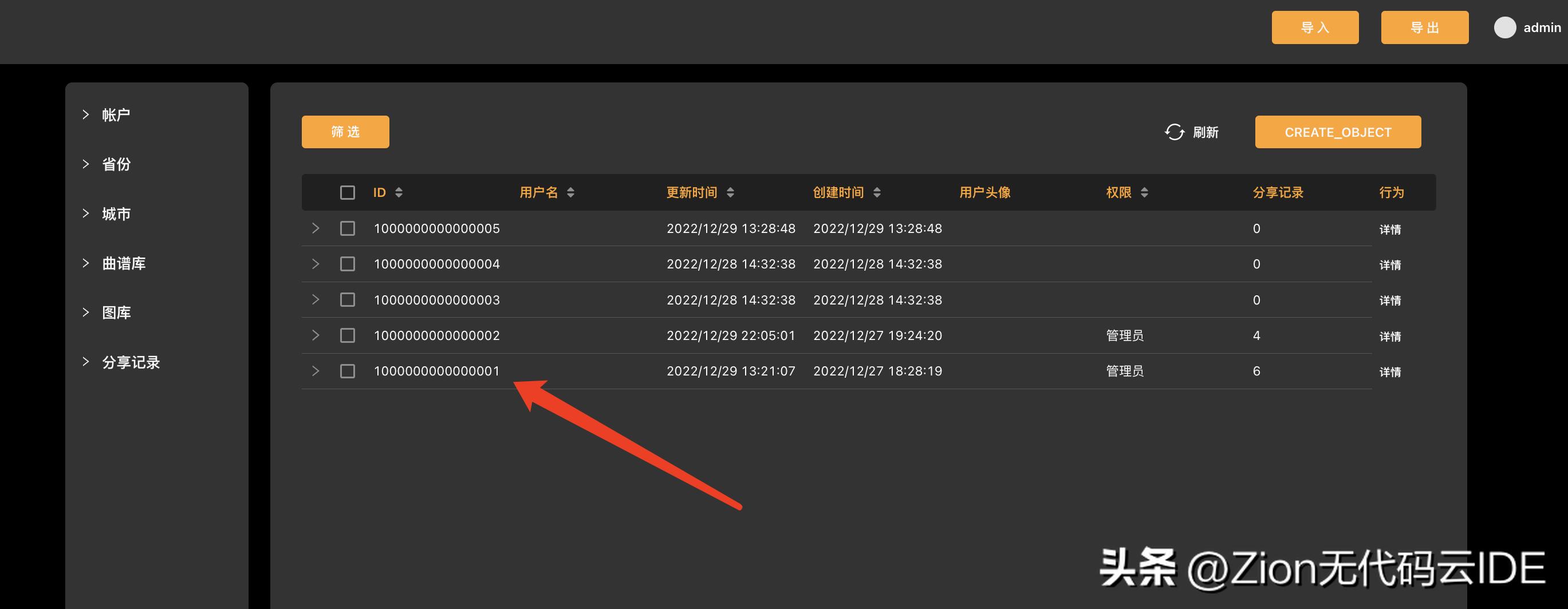Expand row 1000000000000004 details chevron
Image resolution: width=1568 pixels, height=609 pixels.
[x=316, y=264]
